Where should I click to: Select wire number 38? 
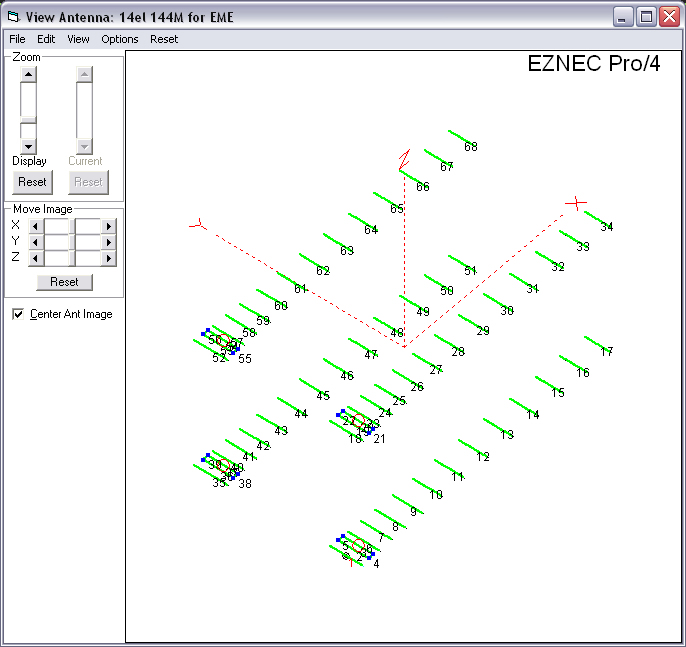[245, 484]
